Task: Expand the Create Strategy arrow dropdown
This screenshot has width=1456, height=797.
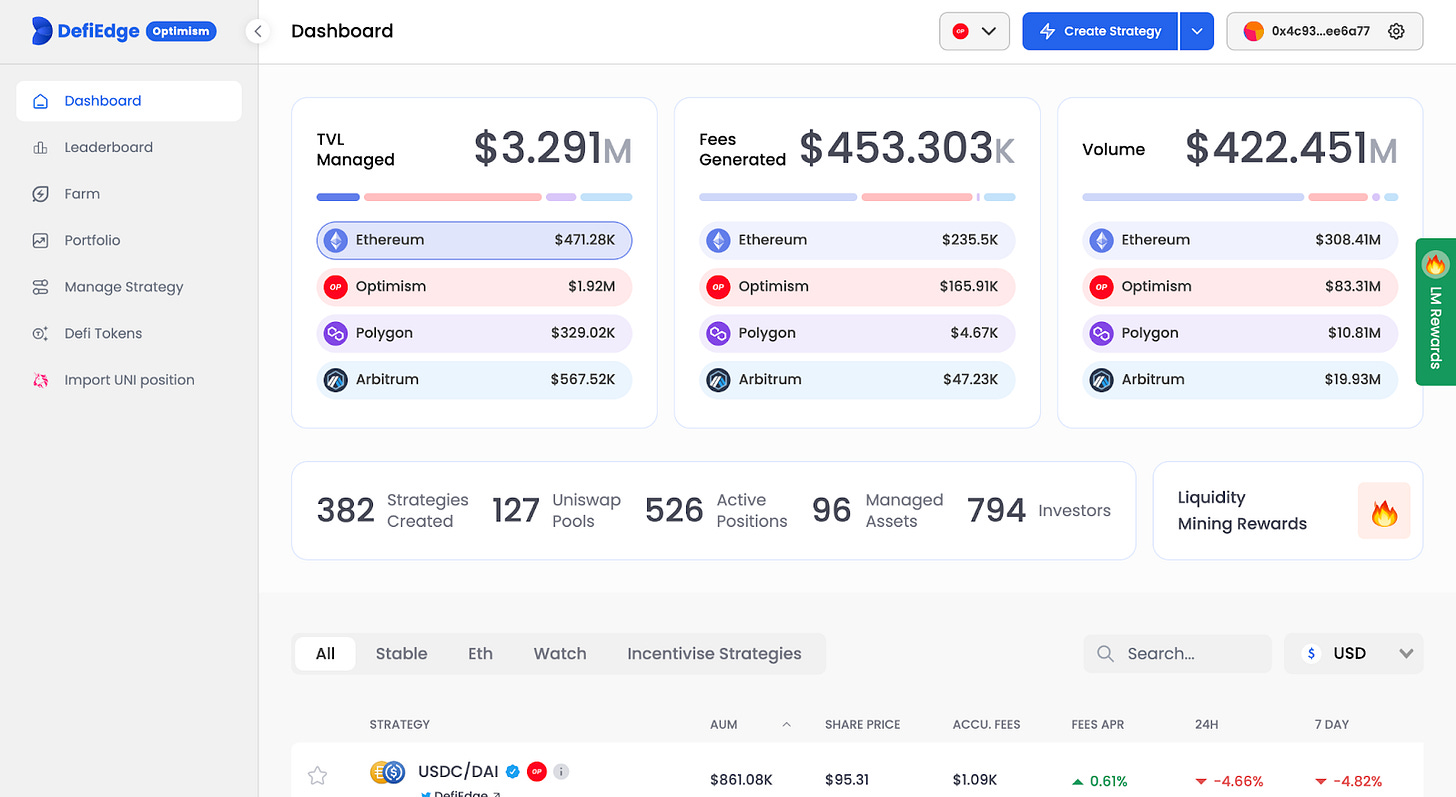Action: point(1196,31)
